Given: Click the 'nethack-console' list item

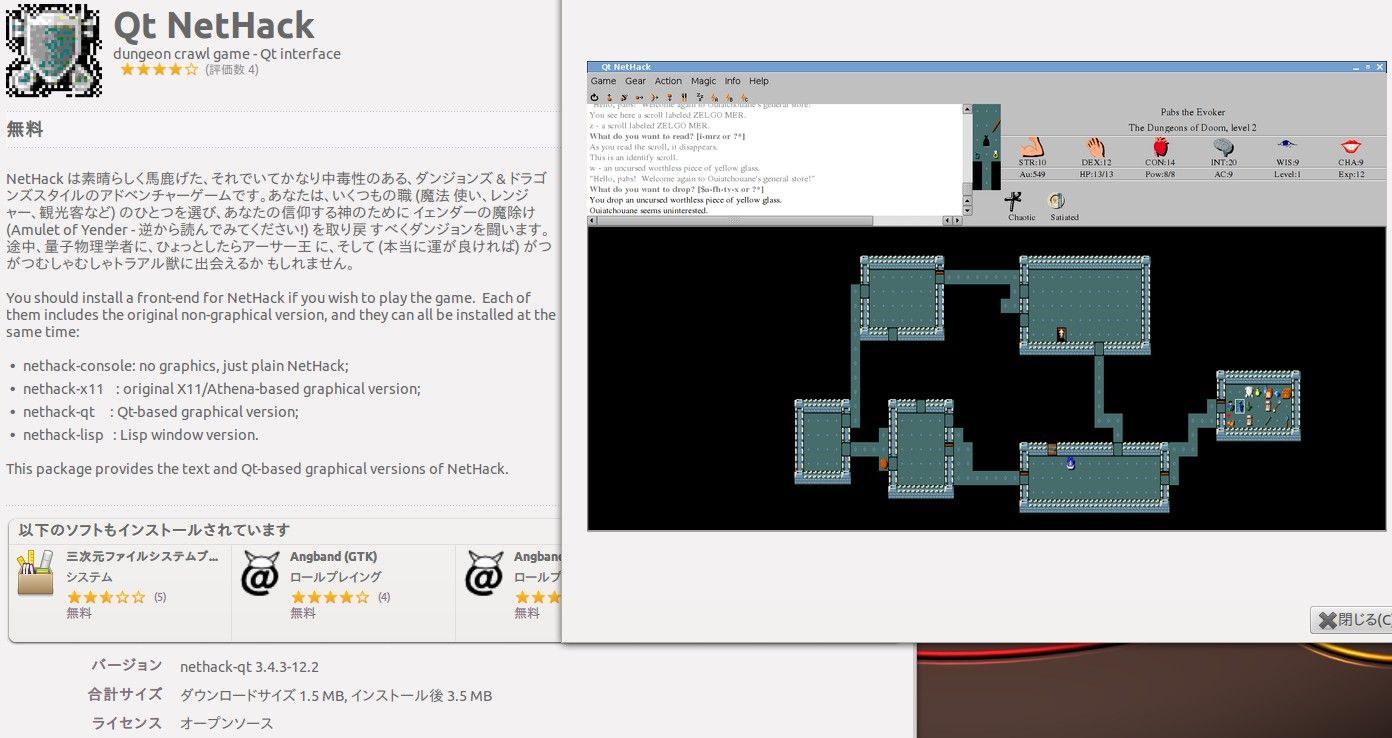Looking at the screenshot, I should coord(186,366).
